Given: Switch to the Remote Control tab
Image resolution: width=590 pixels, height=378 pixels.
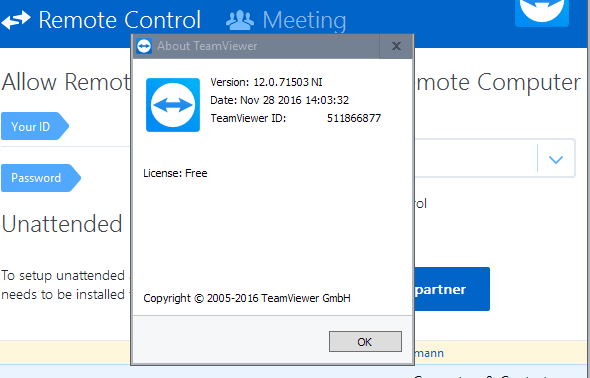Looking at the screenshot, I should tap(102, 20).
